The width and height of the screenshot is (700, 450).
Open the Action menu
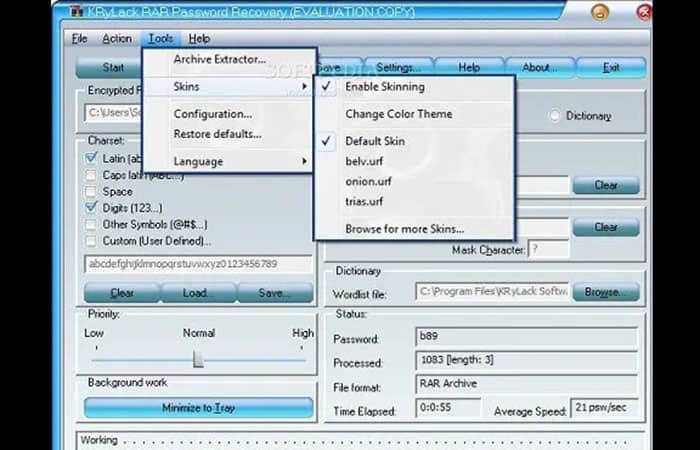click(x=117, y=39)
